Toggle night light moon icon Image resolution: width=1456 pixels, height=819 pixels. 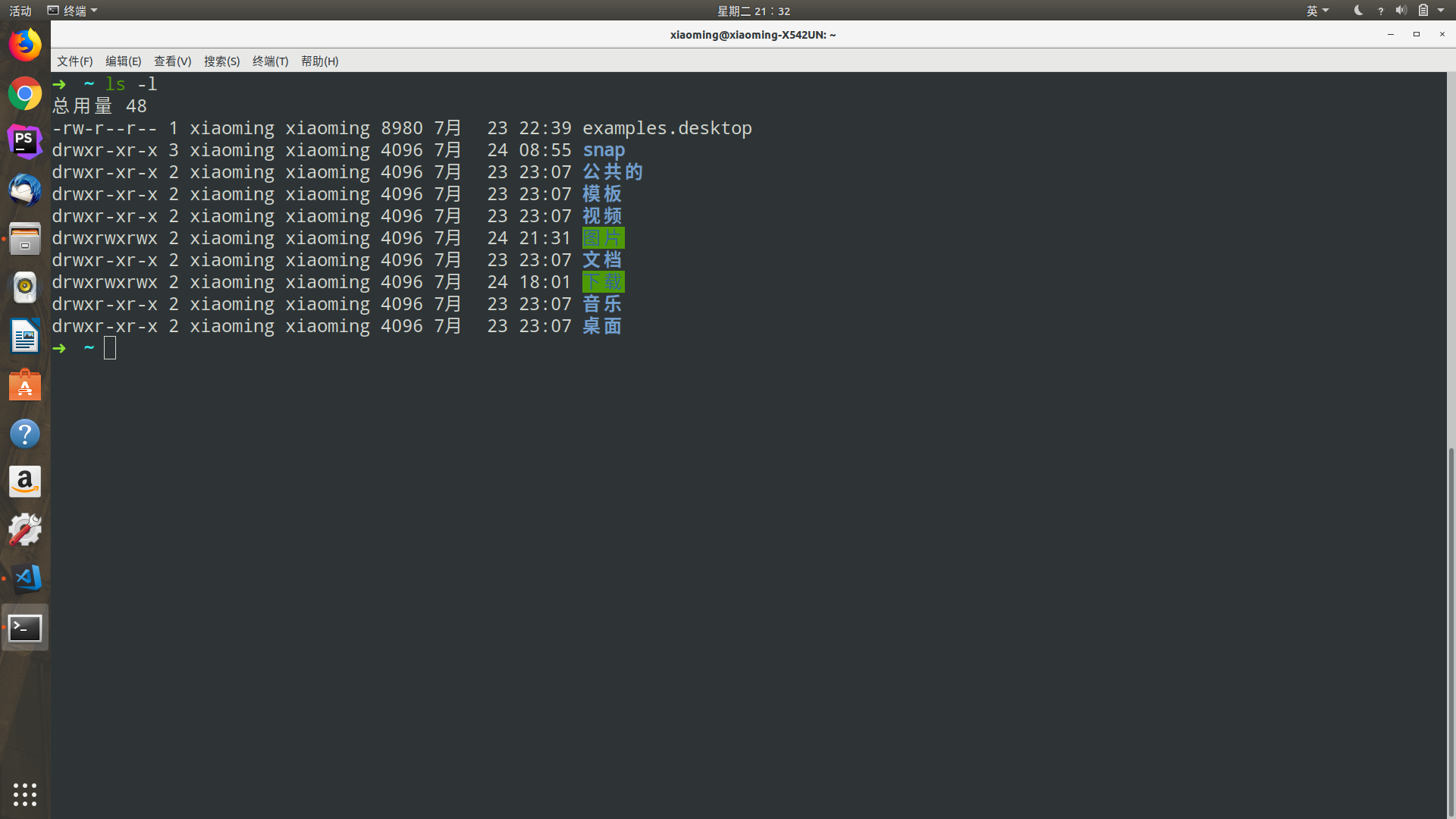[x=1358, y=11]
